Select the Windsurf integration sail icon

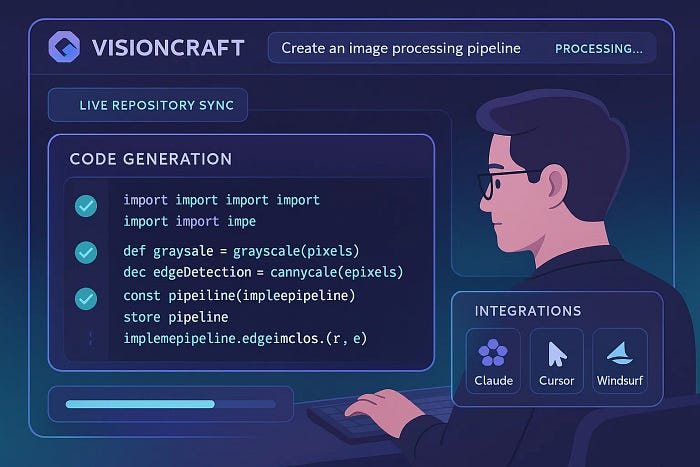click(x=620, y=353)
